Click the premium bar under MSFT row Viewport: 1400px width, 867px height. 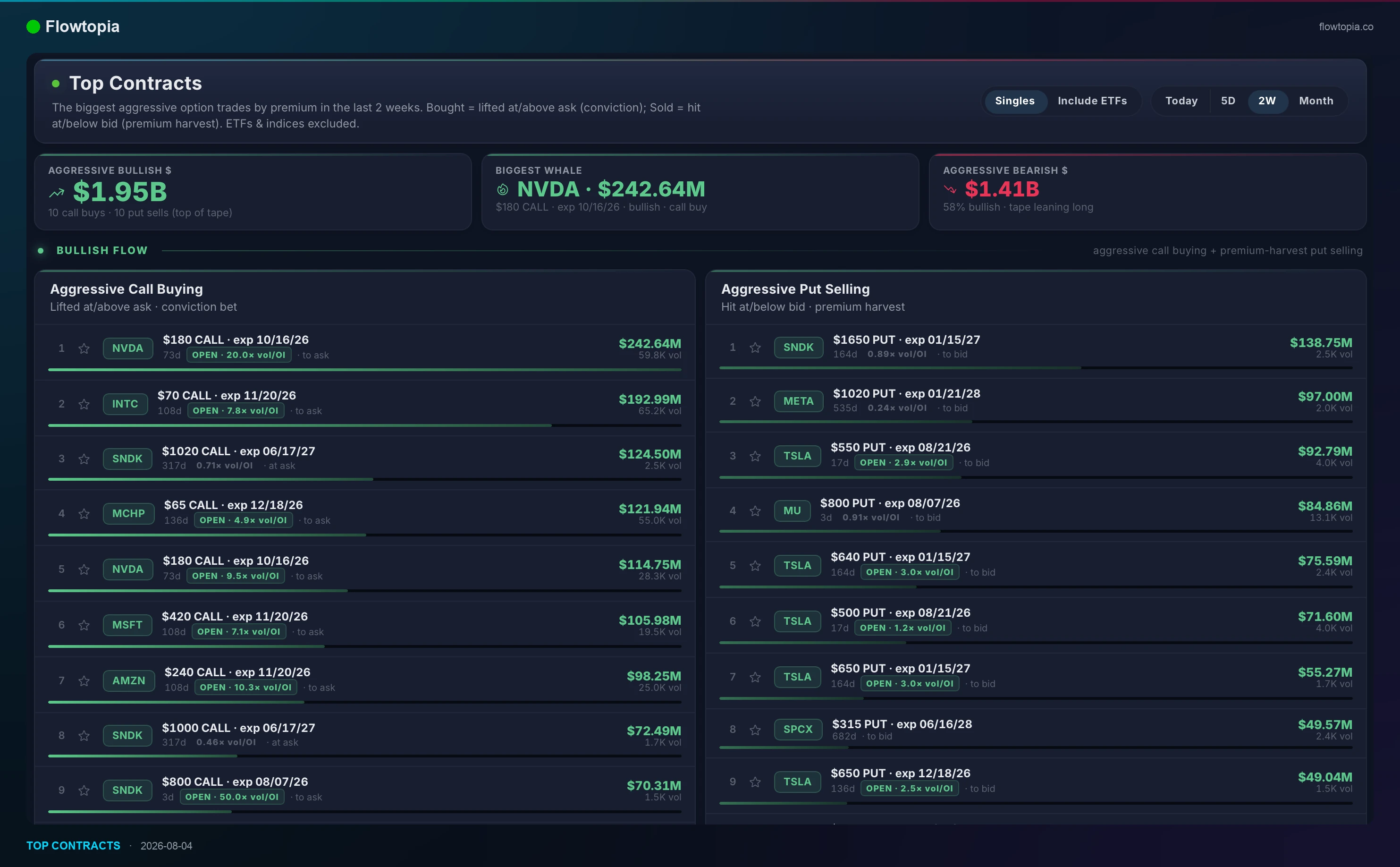click(364, 646)
